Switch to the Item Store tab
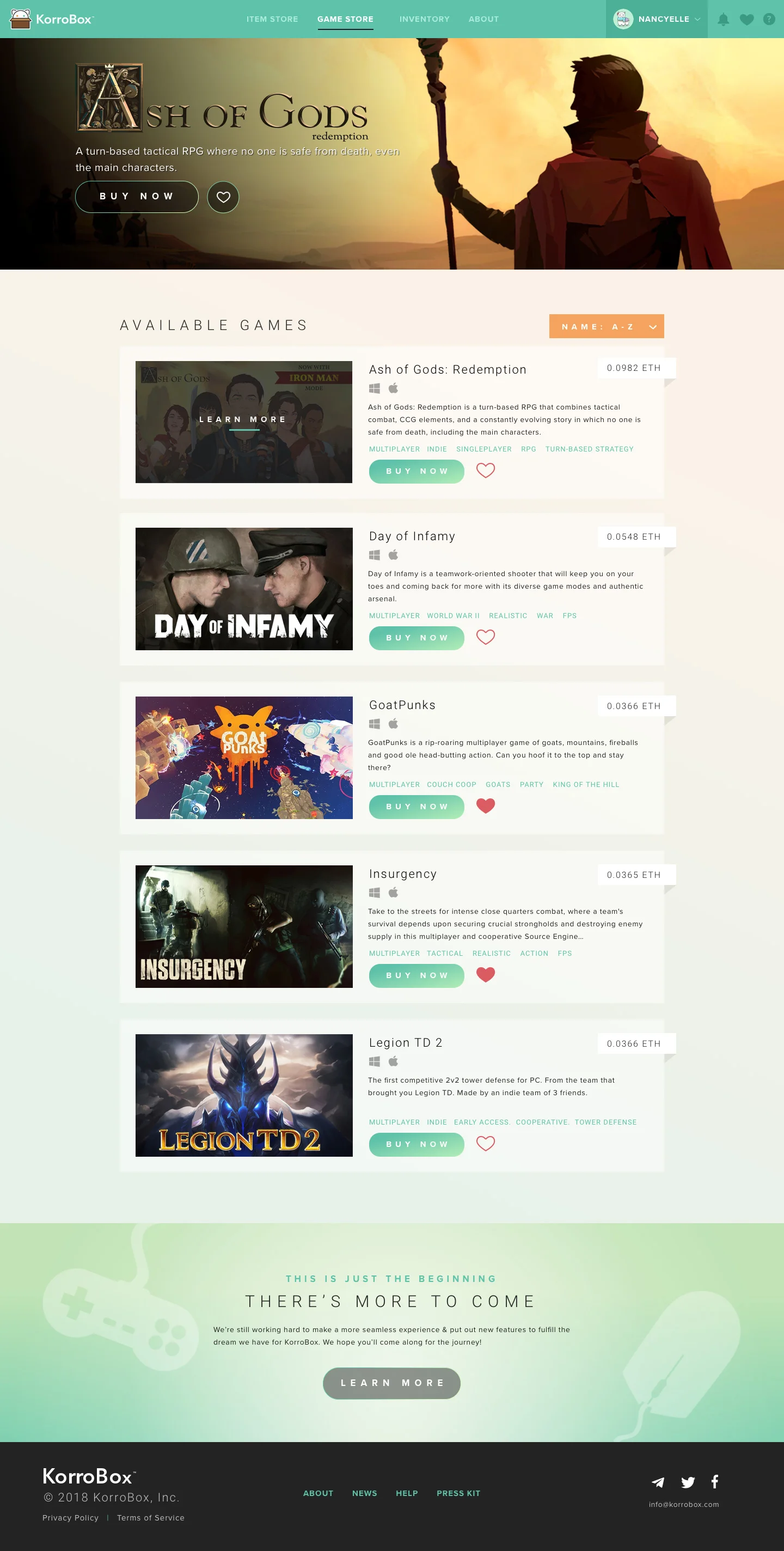This screenshot has width=784, height=1551. 272,19
